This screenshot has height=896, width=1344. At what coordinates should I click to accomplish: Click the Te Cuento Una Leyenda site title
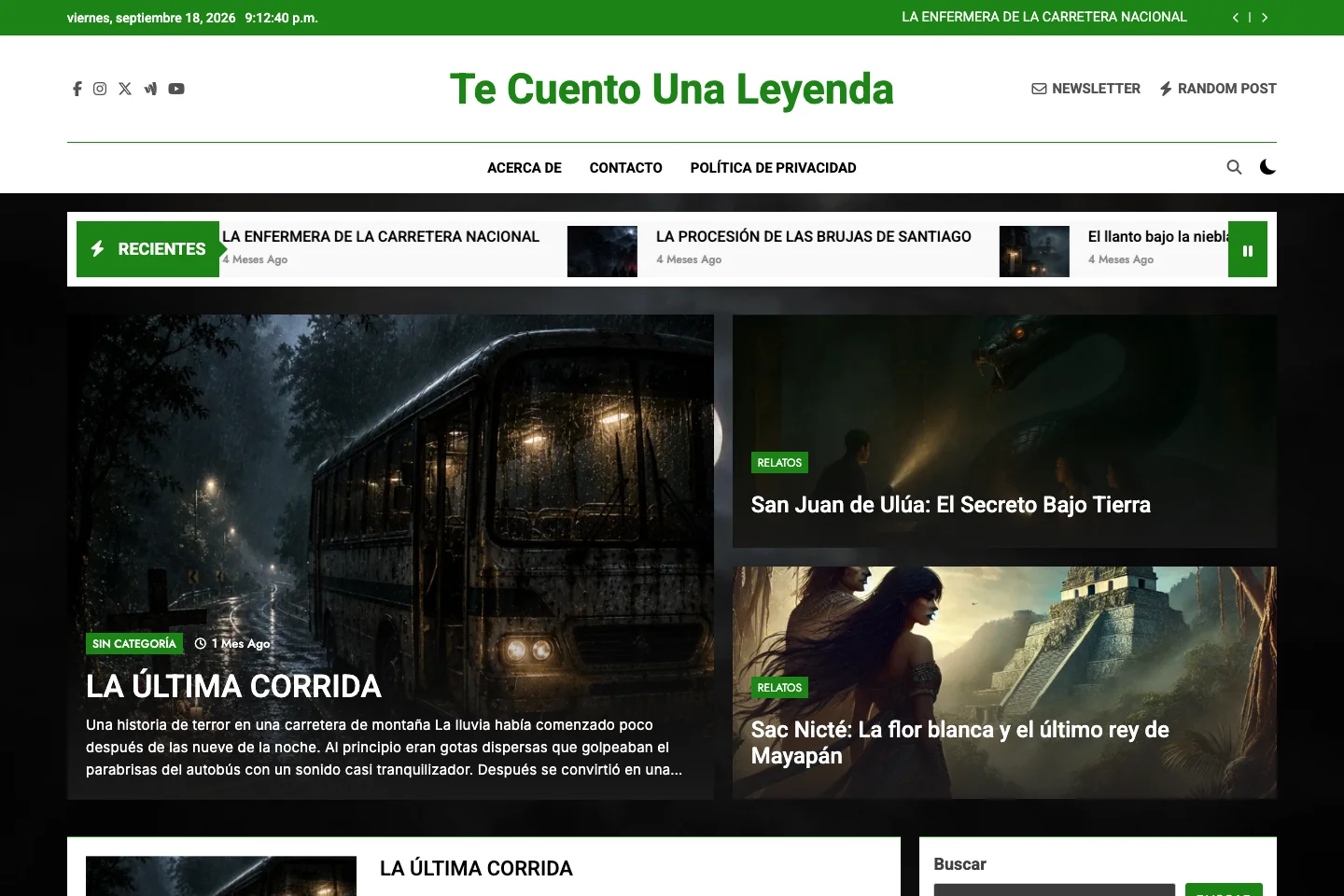pos(672,90)
